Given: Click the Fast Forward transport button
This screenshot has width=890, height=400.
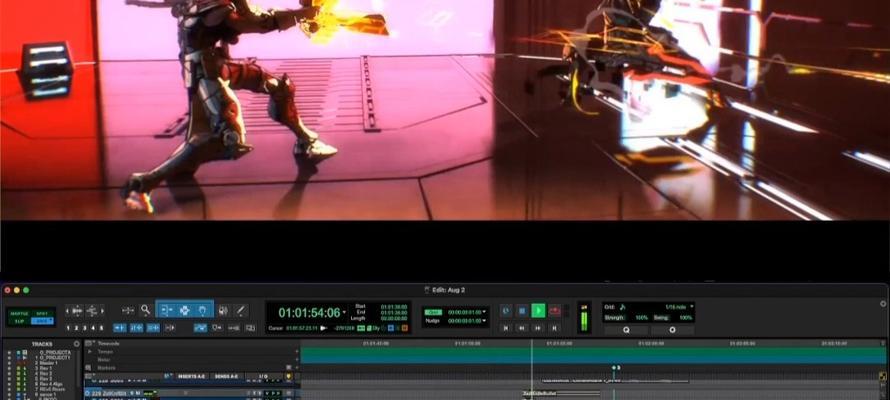Looking at the screenshot, I should coord(538,327).
